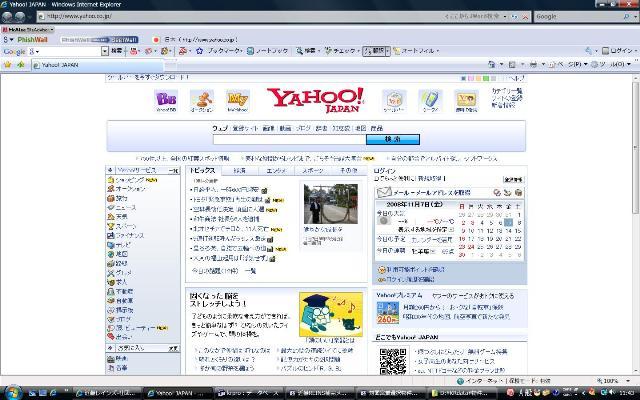Click the IE back arrow button
640x400 pixels.
pyautogui.click(x=7, y=17)
